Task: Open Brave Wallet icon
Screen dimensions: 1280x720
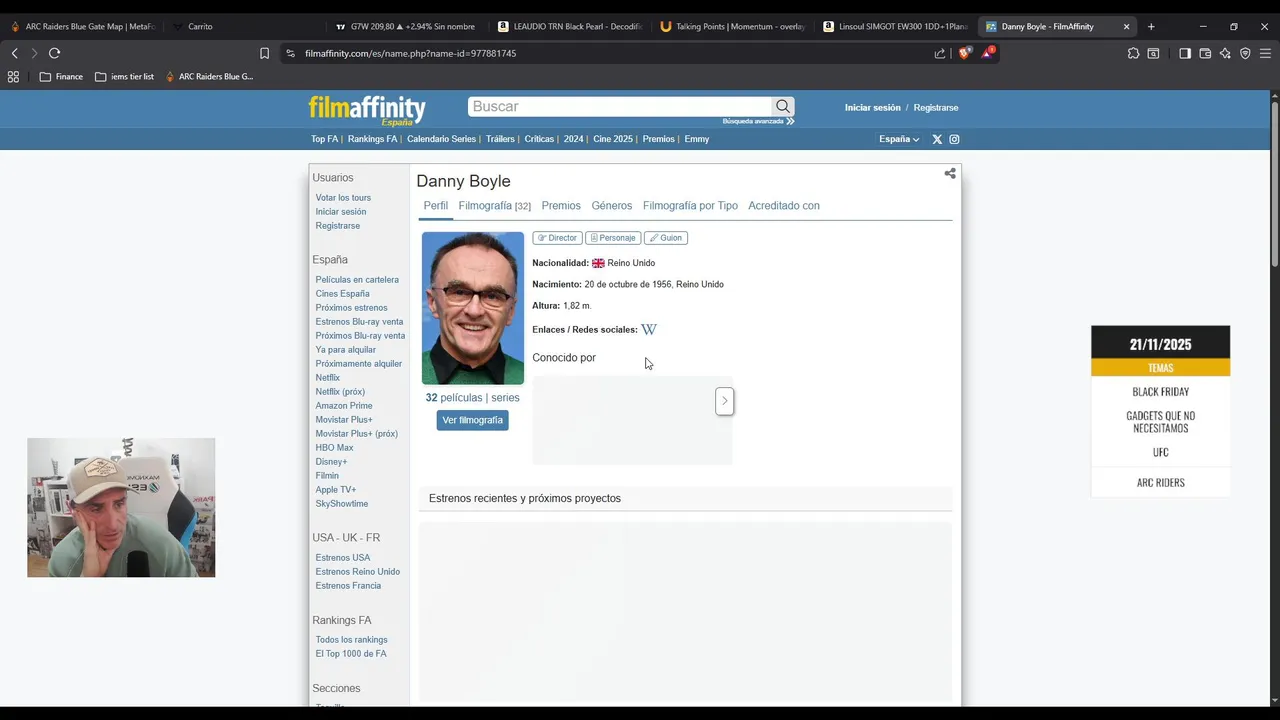Action: [1205, 53]
